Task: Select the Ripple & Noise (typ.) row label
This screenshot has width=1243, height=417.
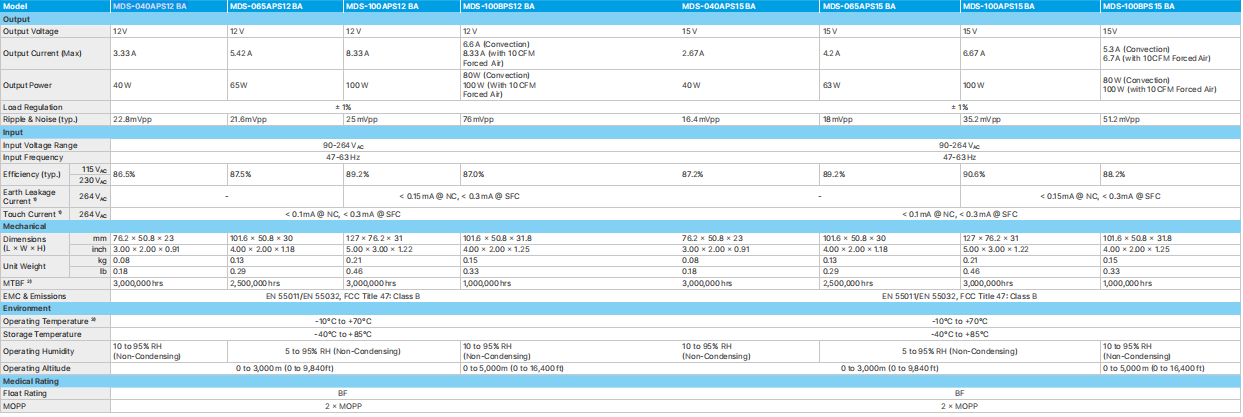Action: click(x=41, y=119)
